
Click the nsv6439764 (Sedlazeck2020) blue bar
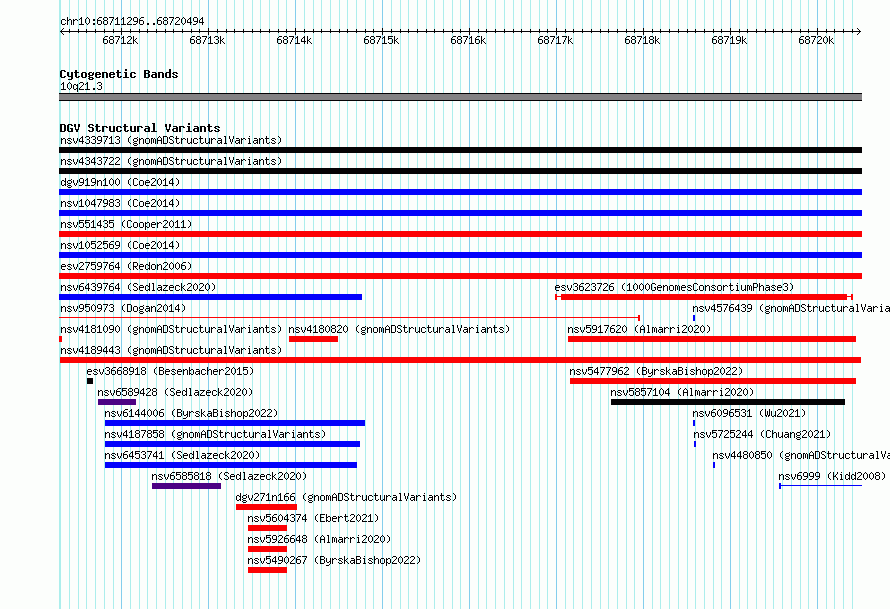(211, 297)
